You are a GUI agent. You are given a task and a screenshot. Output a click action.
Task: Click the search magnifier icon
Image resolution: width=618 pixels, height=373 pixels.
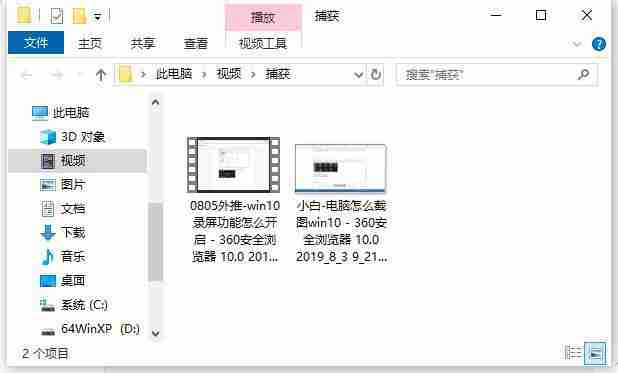point(583,74)
